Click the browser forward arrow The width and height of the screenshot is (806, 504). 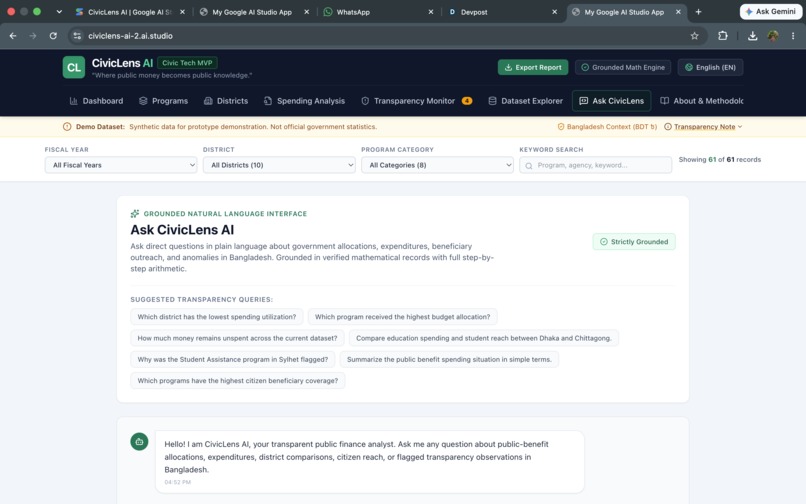point(33,36)
